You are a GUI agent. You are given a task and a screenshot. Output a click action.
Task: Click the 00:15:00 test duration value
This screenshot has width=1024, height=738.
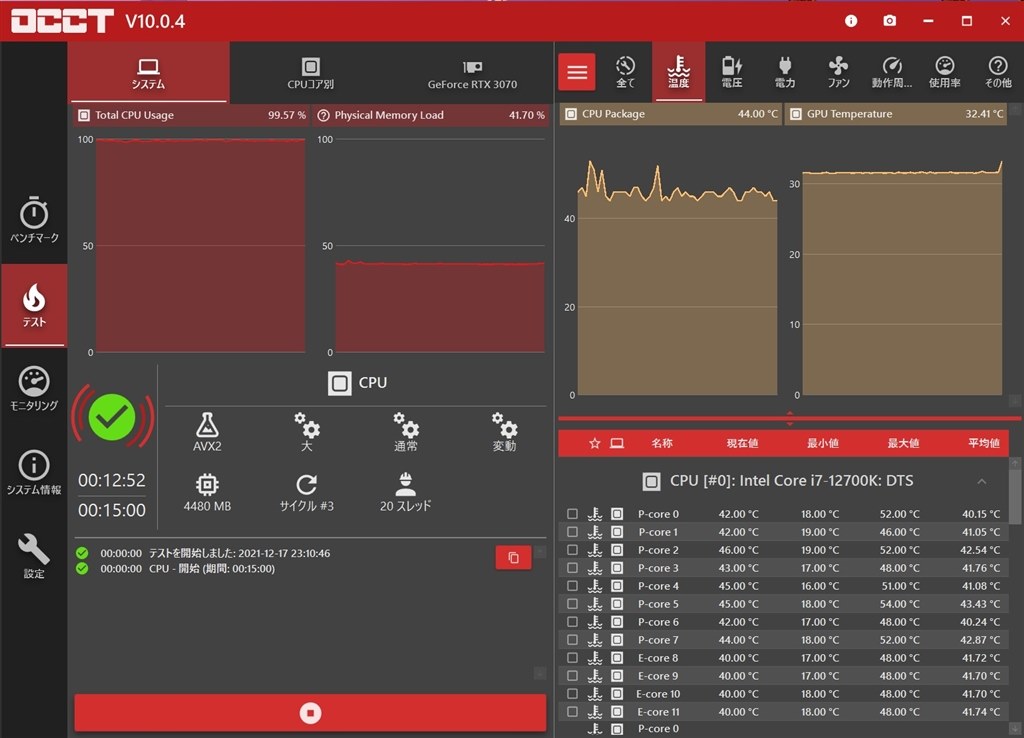112,510
